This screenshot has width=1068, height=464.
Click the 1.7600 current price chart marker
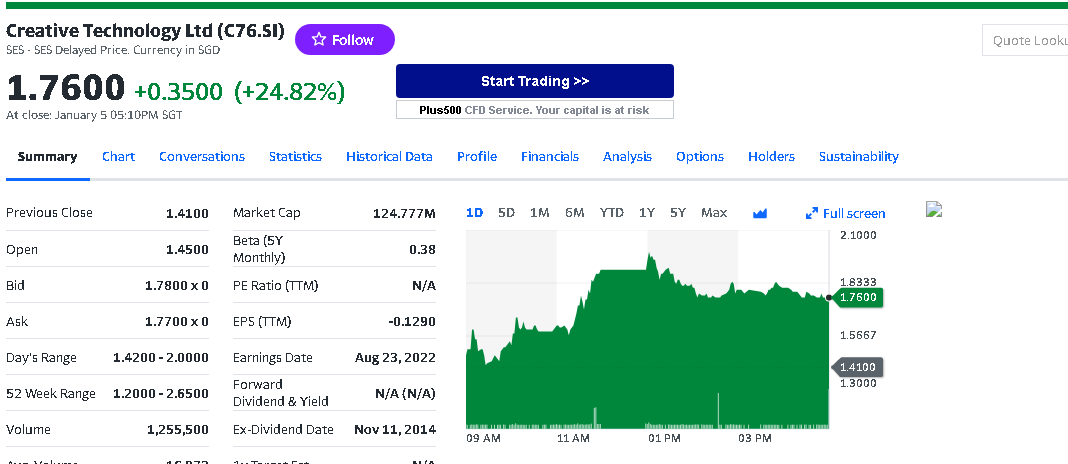pyautogui.click(x=858, y=297)
